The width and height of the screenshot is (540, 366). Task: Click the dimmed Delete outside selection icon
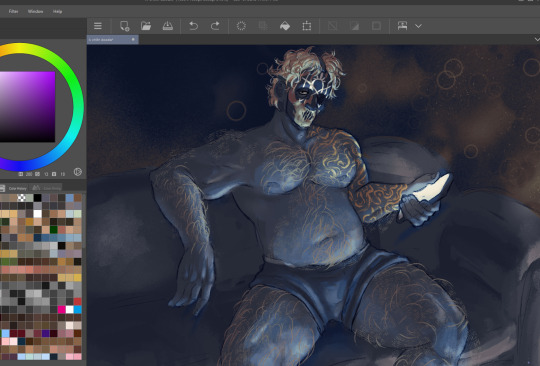(x=263, y=26)
